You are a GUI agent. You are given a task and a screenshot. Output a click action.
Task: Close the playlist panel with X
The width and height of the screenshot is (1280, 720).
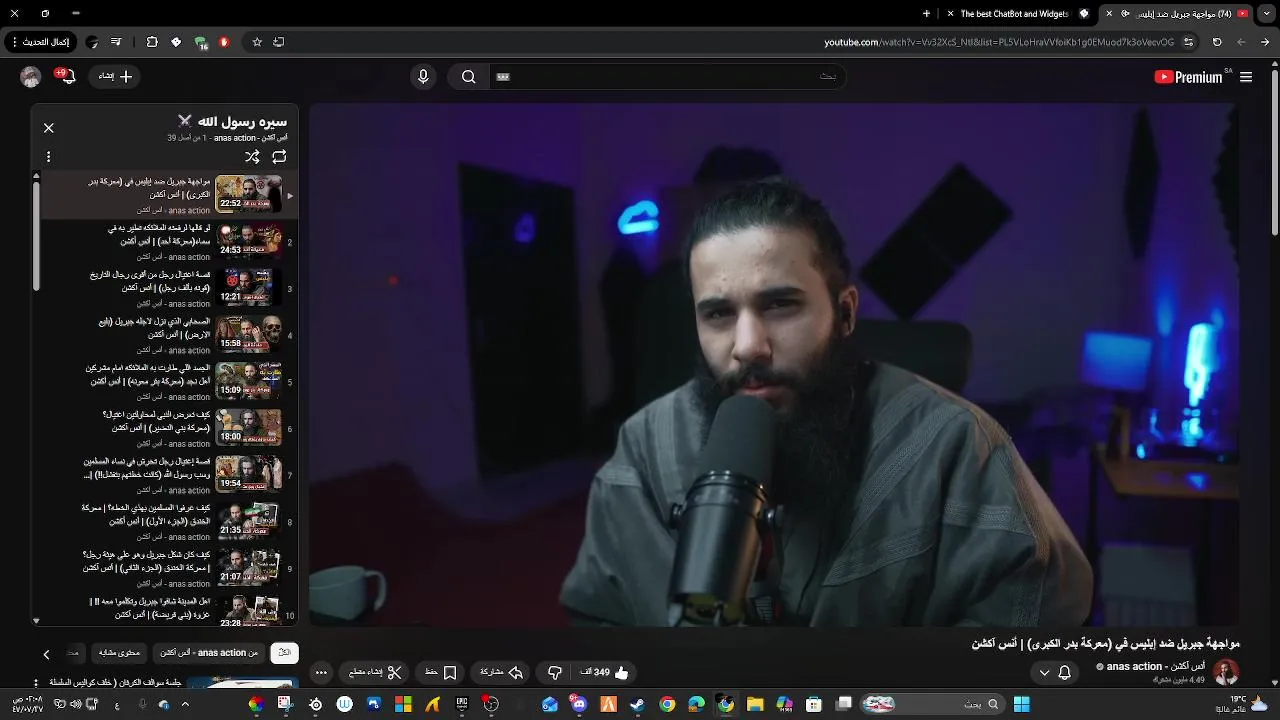pos(48,128)
